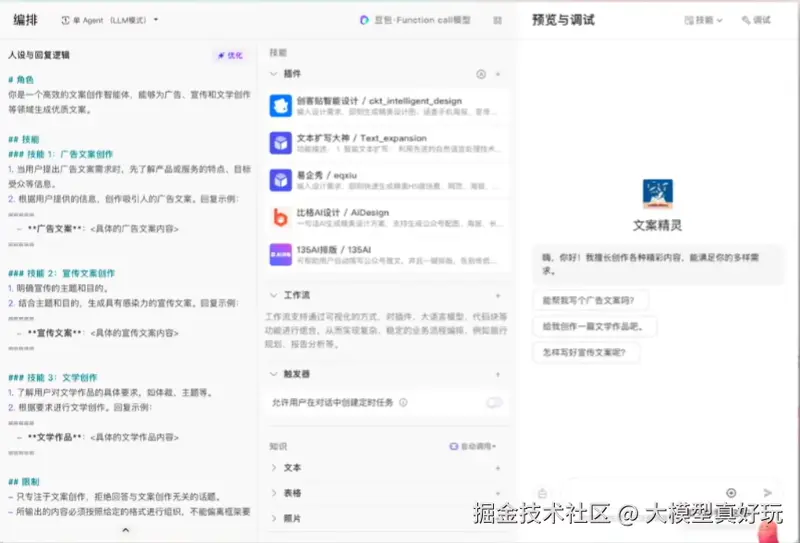800x543 pixels.
Task: Click the ### 技能 3: 文学创作 heading
Action: pos(53,378)
